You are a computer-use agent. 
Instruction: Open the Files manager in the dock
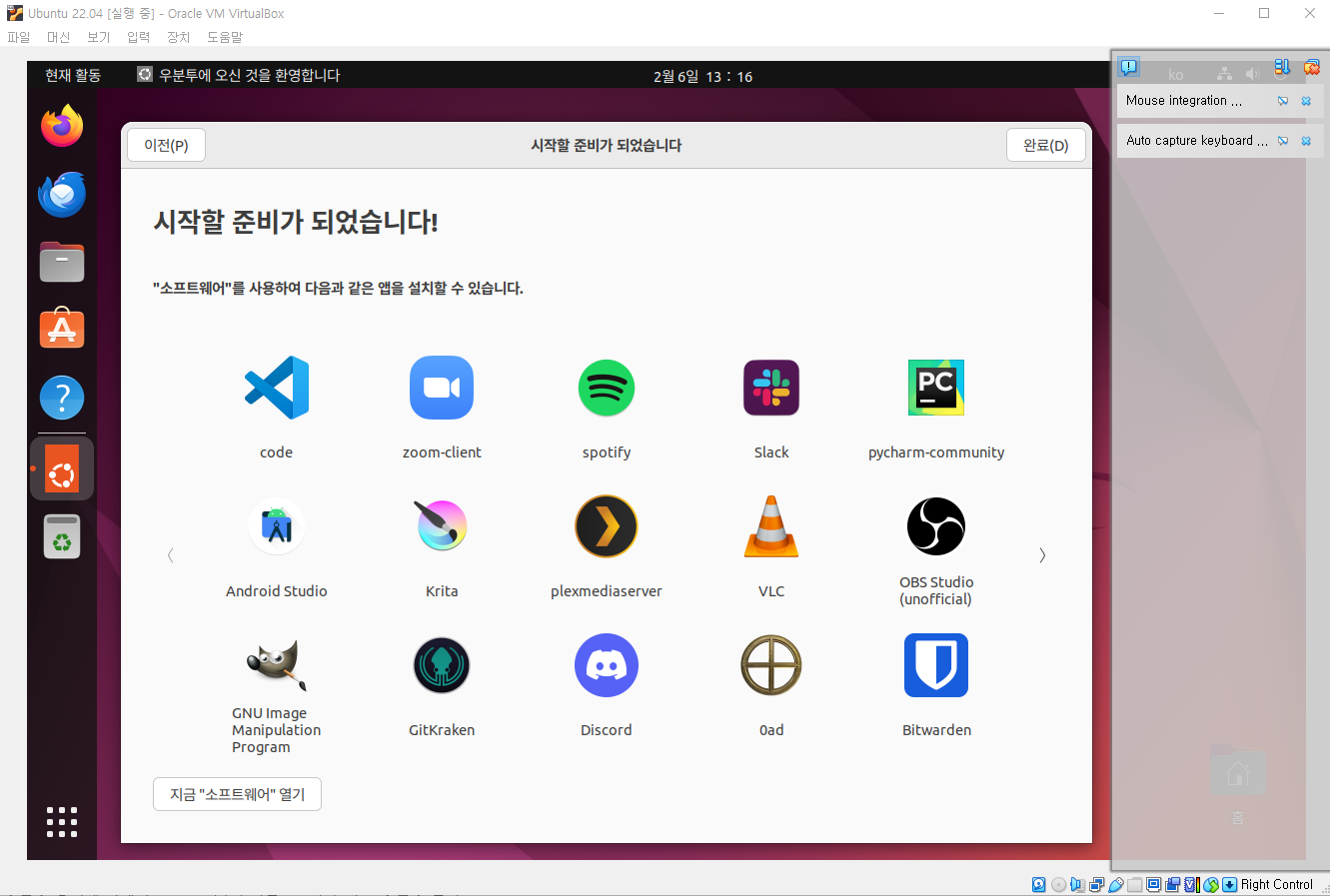(x=62, y=262)
